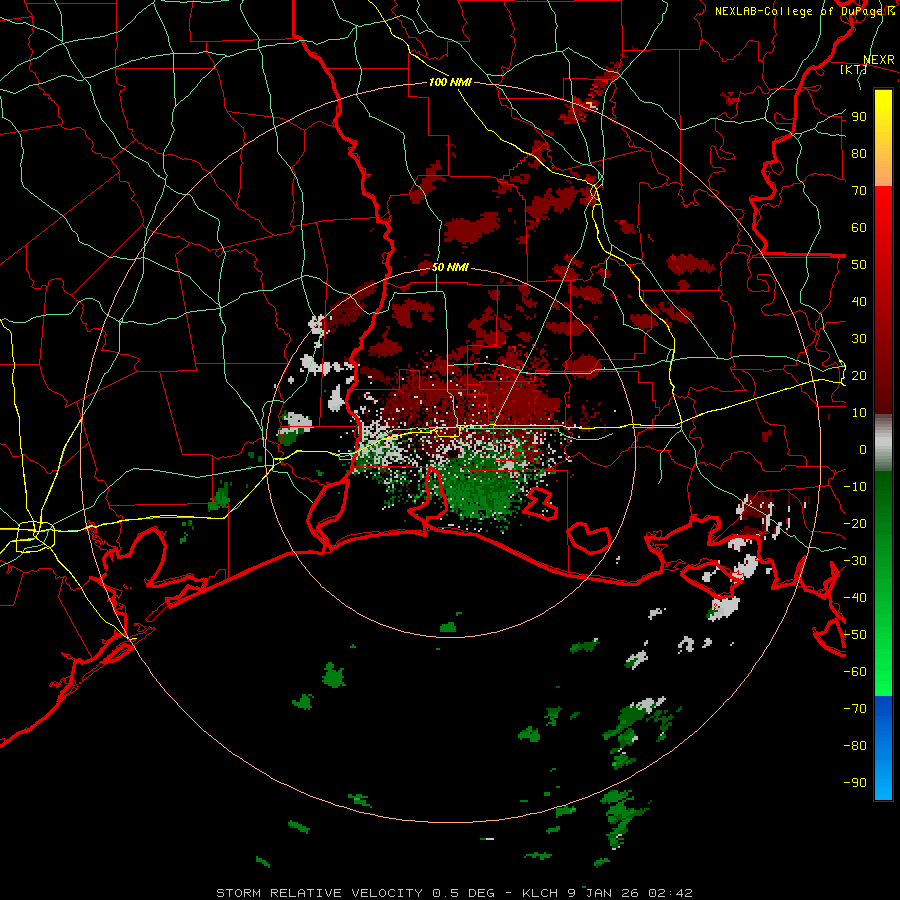Click the -20 value on velocity scale
This screenshot has width=900, height=900.
click(855, 523)
